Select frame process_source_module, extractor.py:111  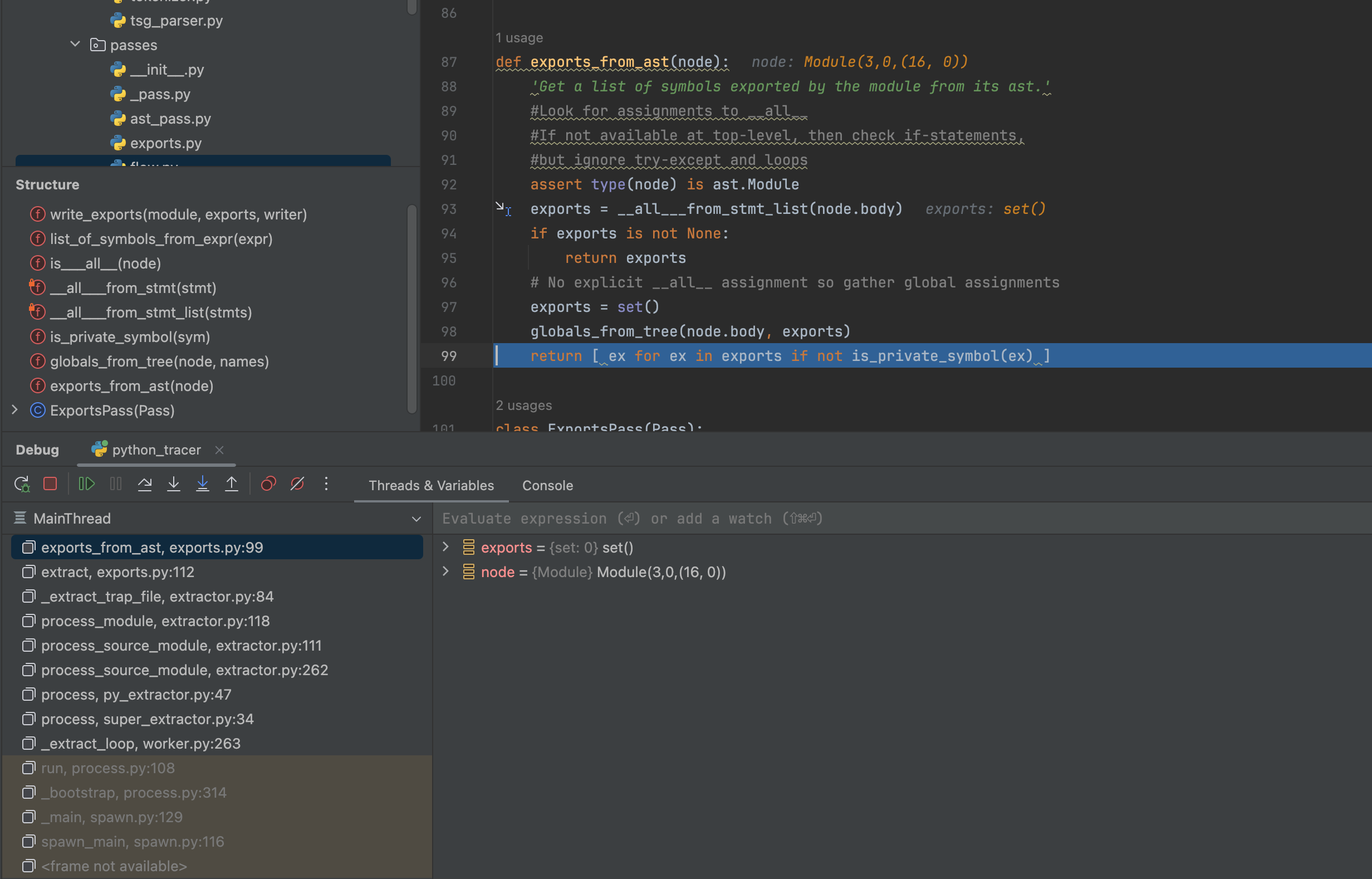(217, 646)
